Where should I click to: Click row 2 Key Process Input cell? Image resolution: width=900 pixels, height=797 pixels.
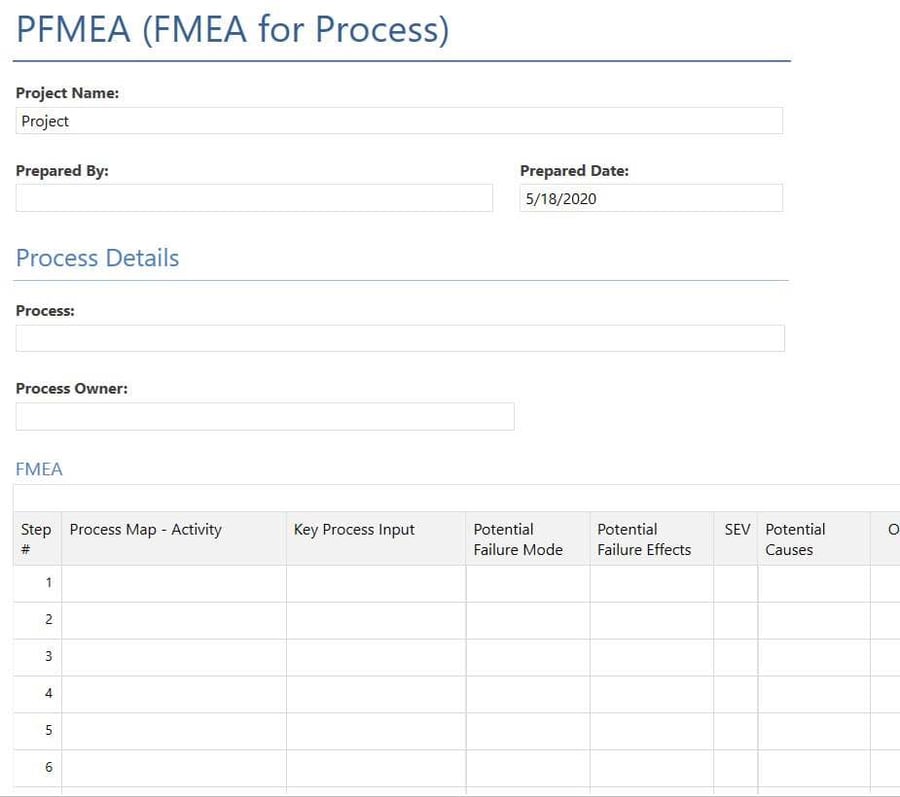[375, 619]
